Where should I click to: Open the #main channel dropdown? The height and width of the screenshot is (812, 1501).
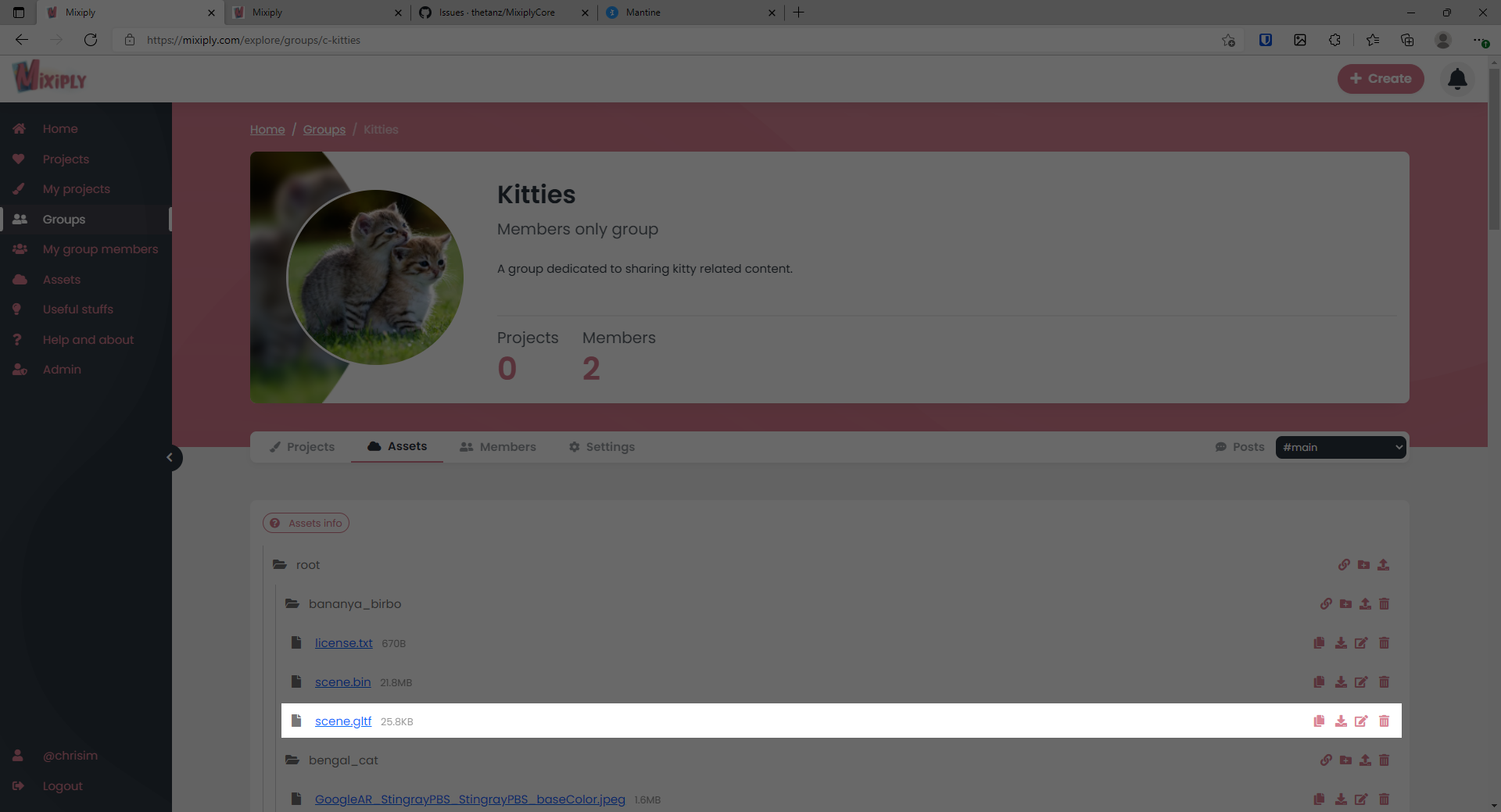click(1341, 447)
